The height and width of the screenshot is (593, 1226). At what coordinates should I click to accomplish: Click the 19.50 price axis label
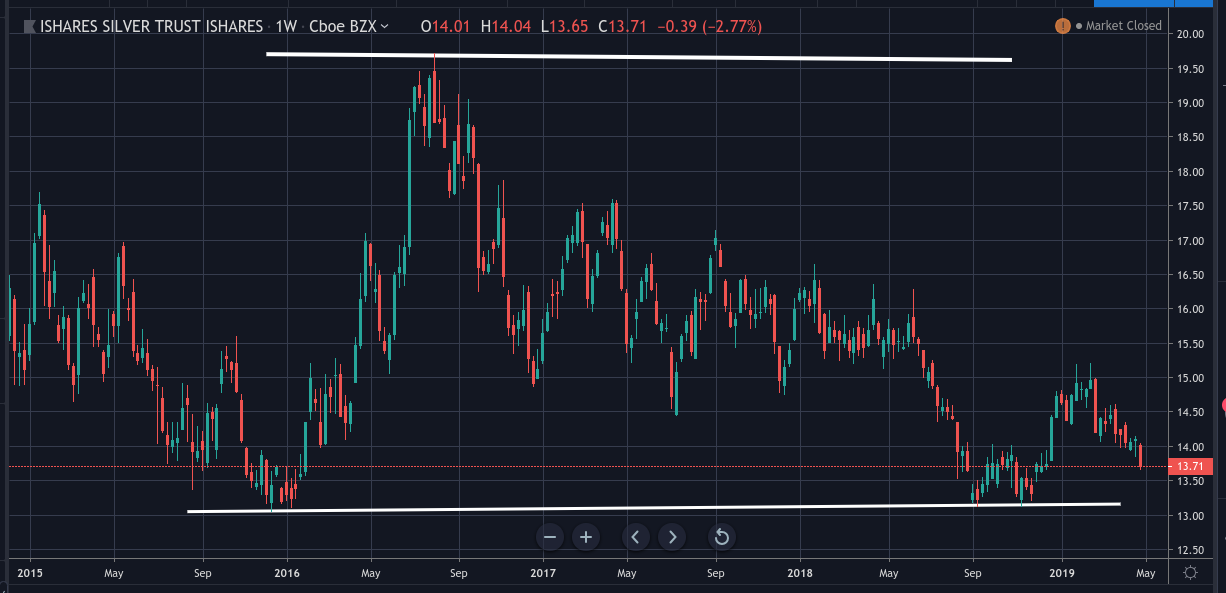[1190, 69]
